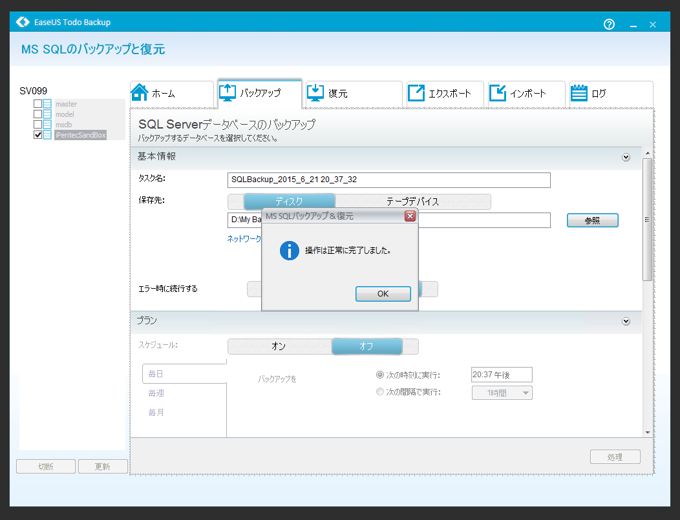Click the ネットワーク link
Image resolution: width=680 pixels, height=520 pixels.
244,239
